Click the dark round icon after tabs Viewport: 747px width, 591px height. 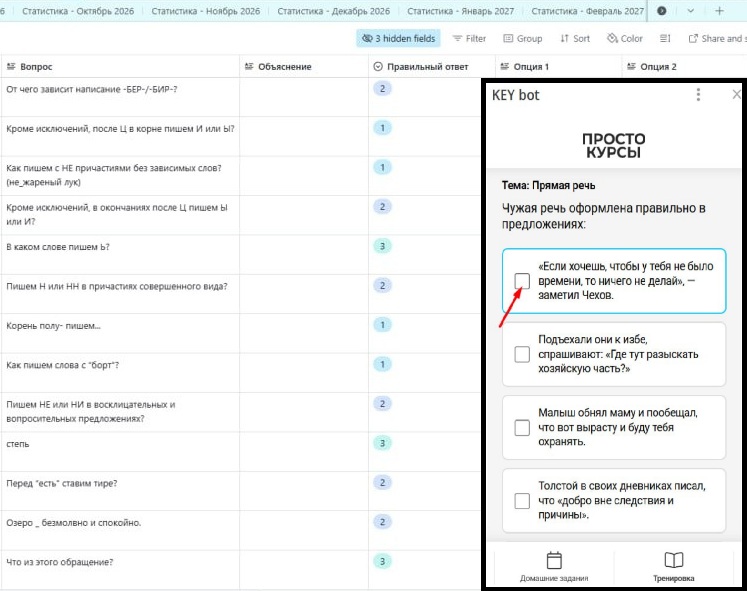pos(662,11)
